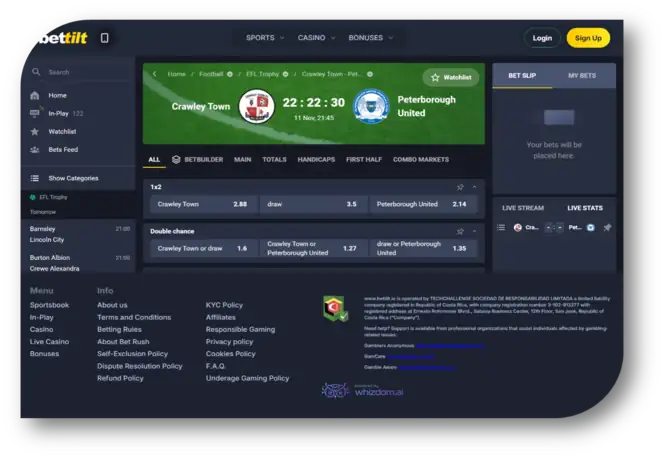Click Peterborough United club crest
The image size is (665, 458).
pyautogui.click(x=371, y=106)
